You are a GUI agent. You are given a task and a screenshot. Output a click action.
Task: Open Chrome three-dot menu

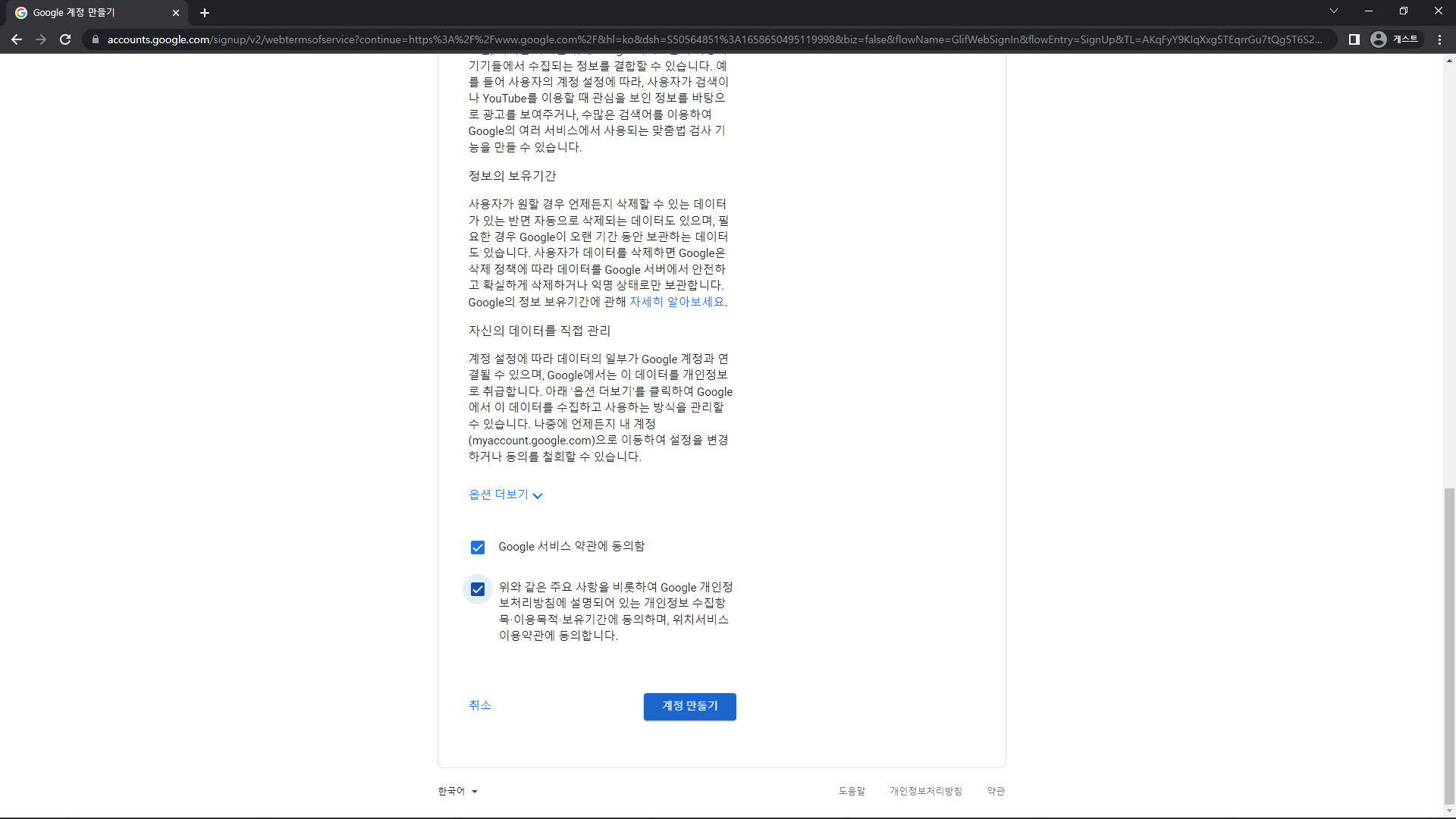click(1439, 39)
